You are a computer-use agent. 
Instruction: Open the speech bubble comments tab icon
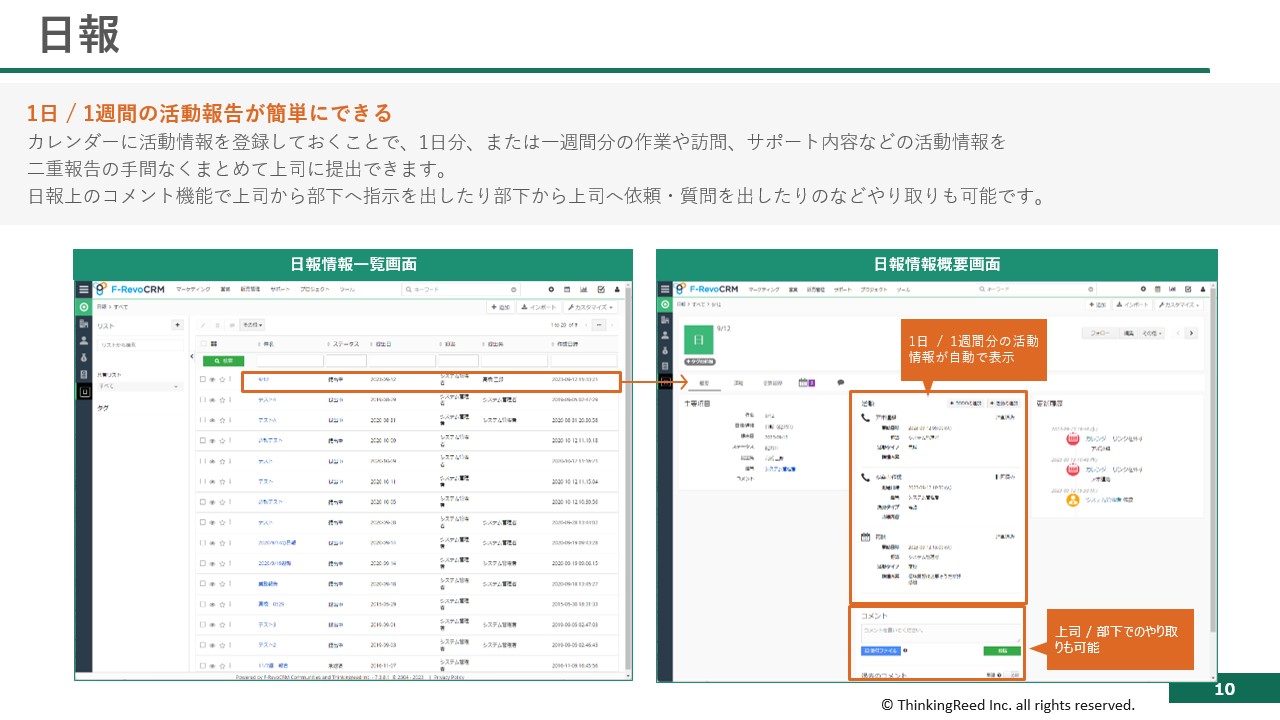841,382
